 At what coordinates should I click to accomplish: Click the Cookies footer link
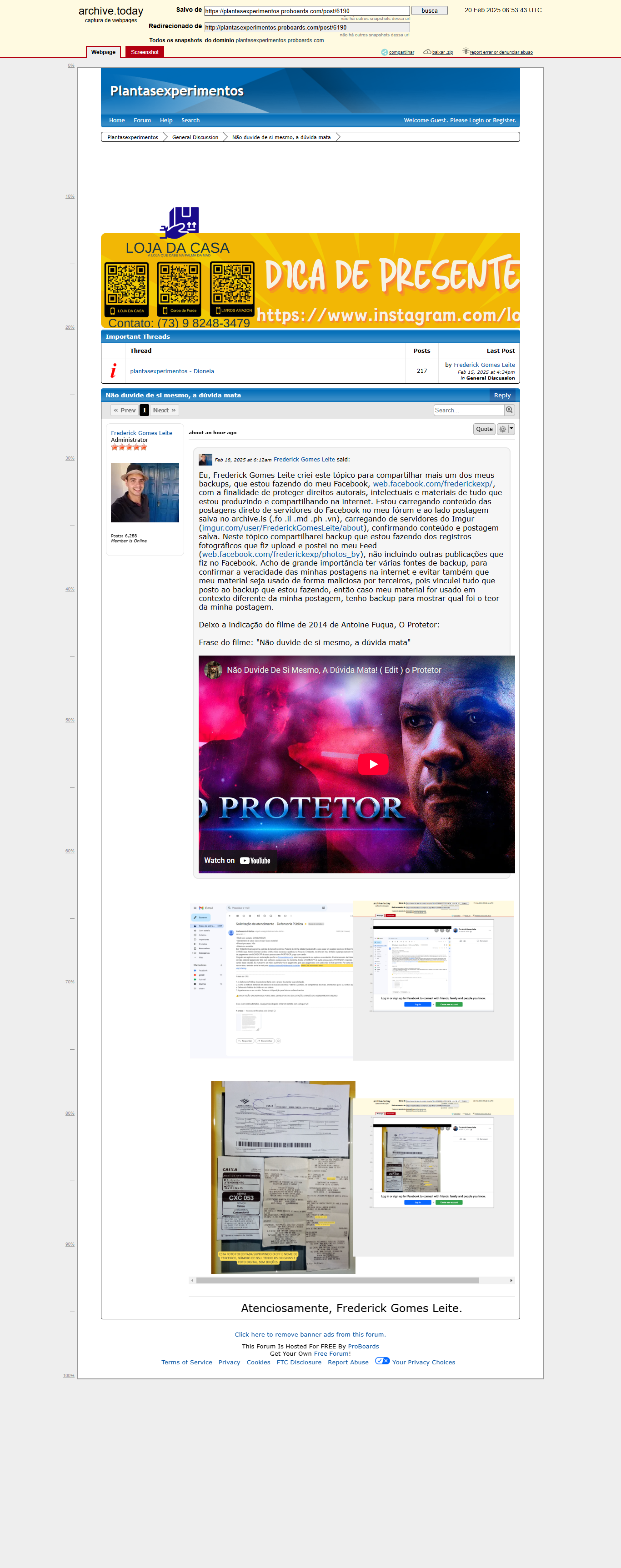point(258,1362)
